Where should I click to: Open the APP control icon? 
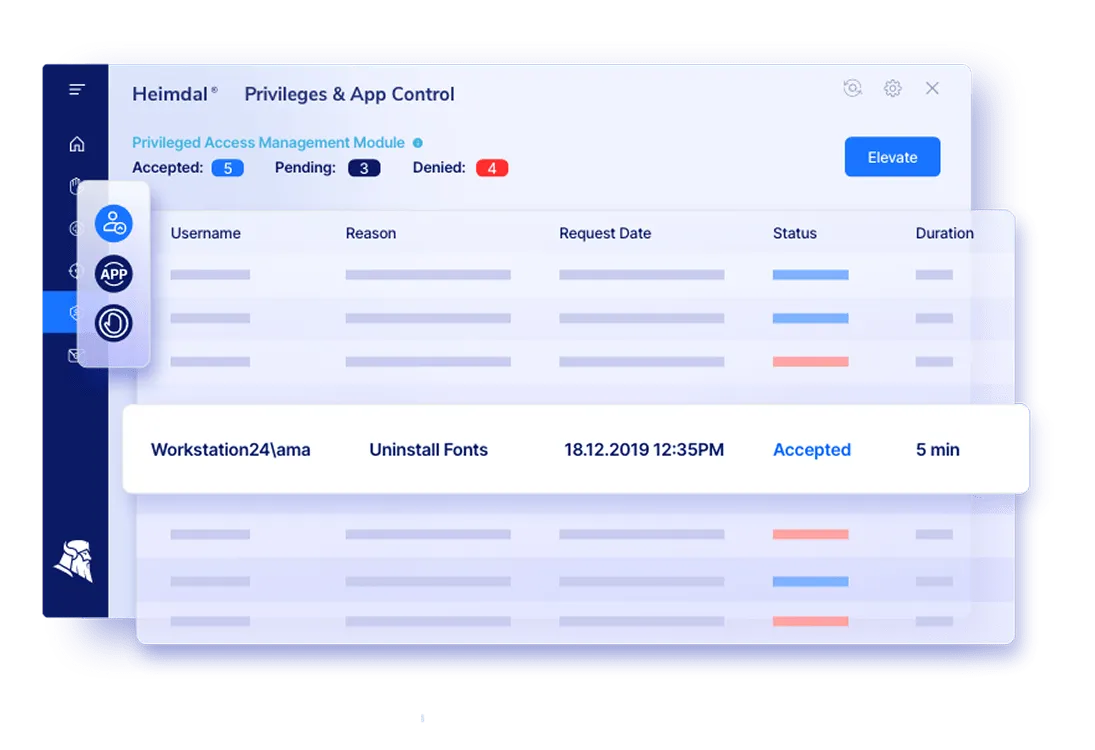click(x=114, y=274)
